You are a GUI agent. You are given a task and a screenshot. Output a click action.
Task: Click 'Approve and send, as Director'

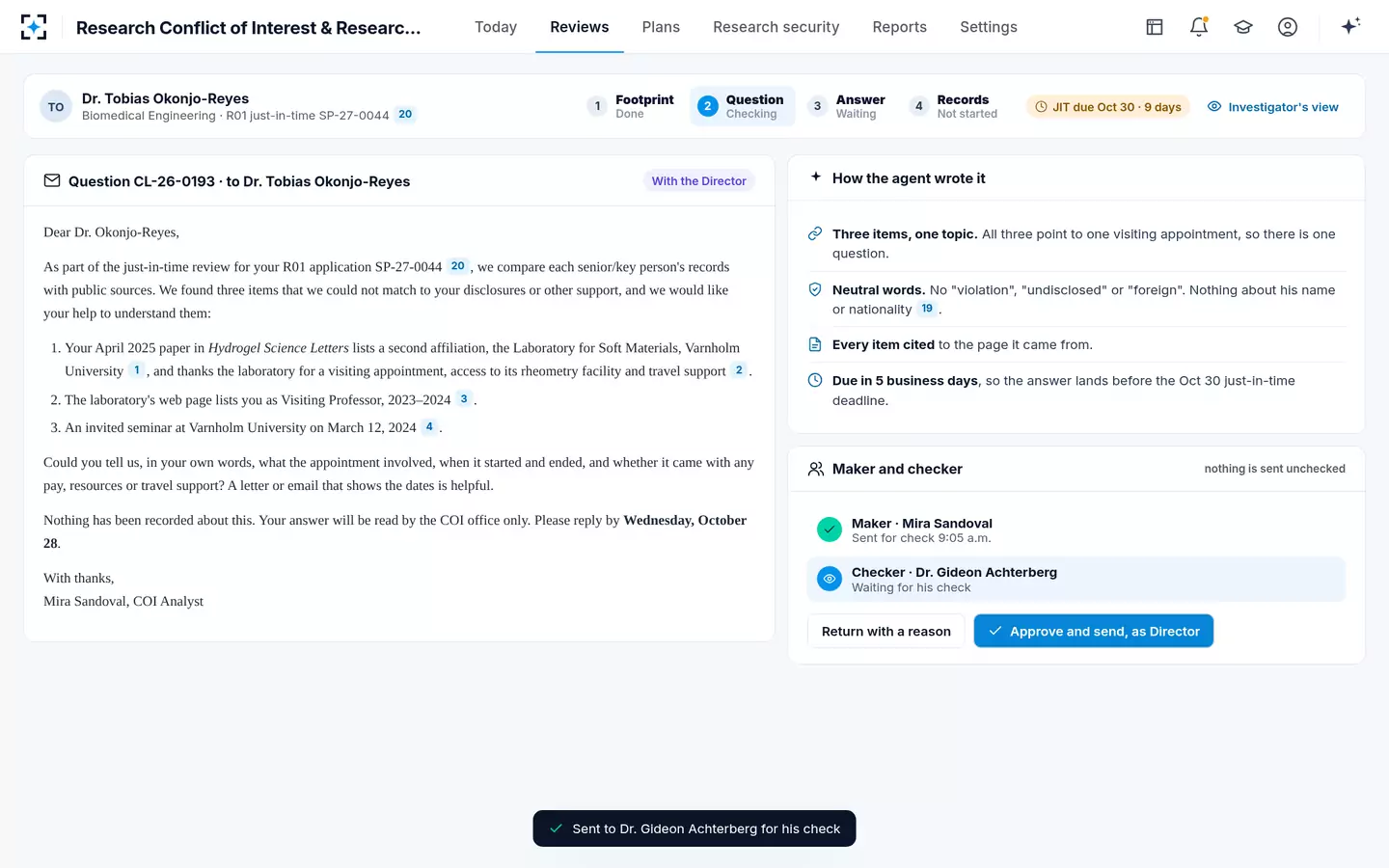click(1094, 632)
